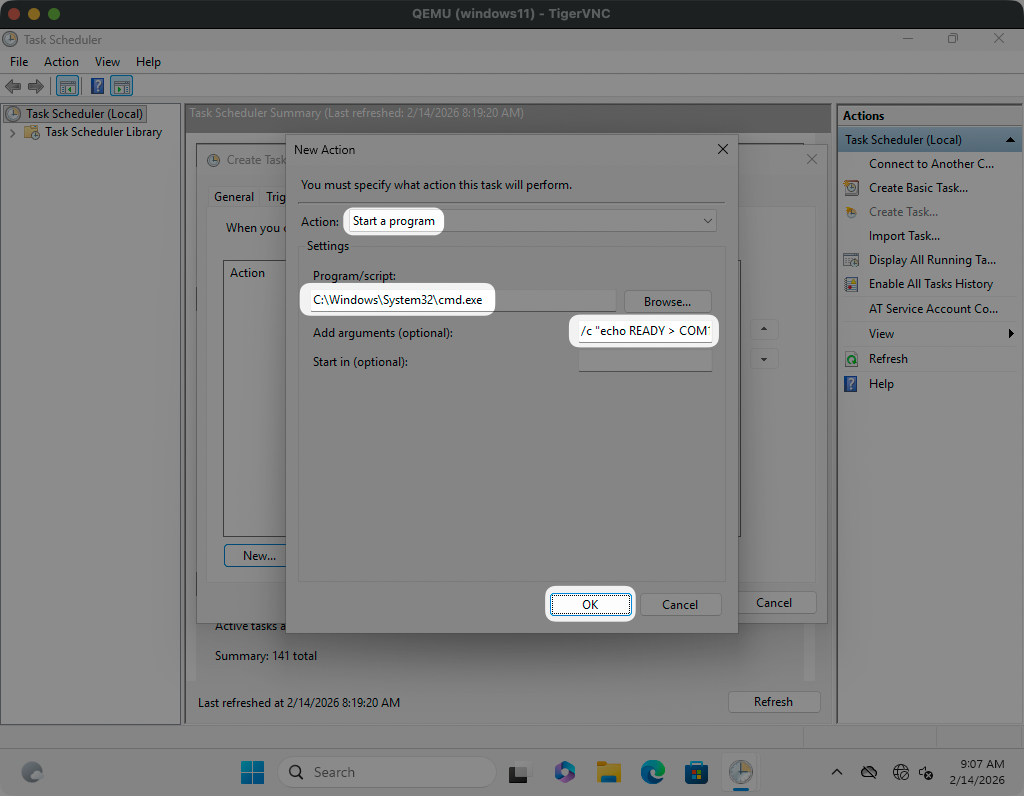Click OK in New Action dialog
Viewport: 1024px width, 796px height.
[x=590, y=604]
